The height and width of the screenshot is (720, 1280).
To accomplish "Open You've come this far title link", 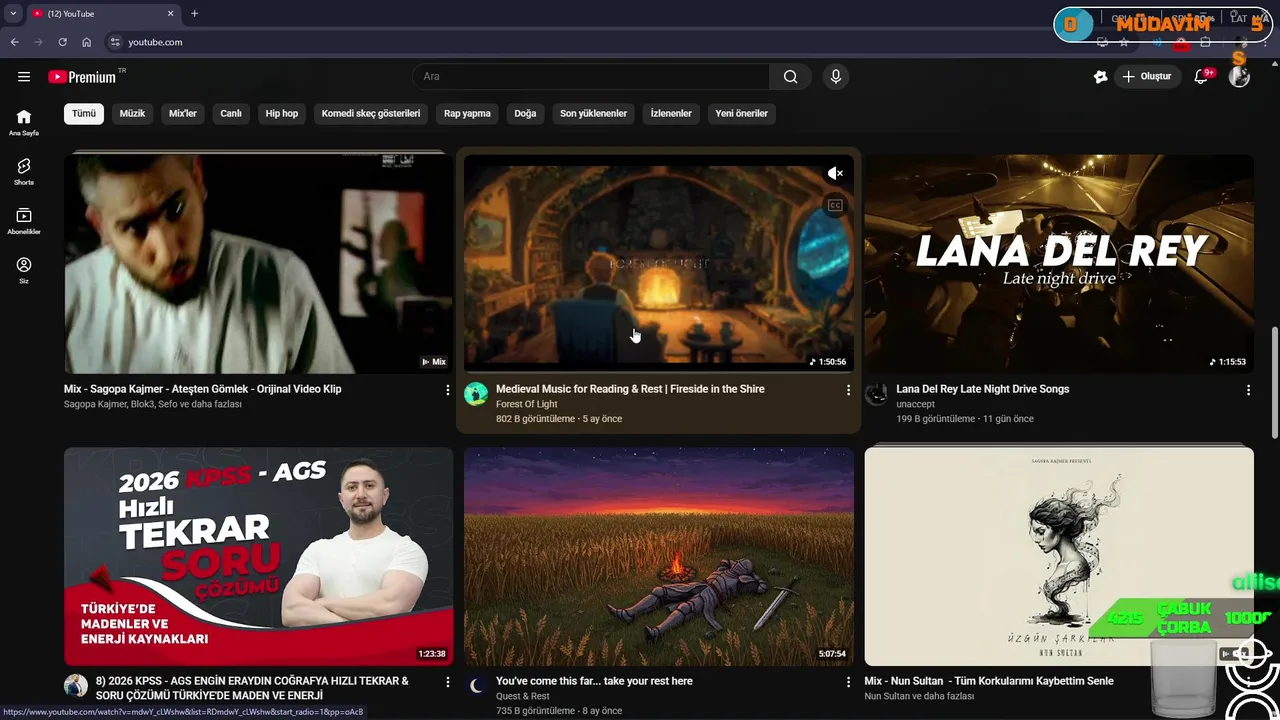I will [x=594, y=681].
